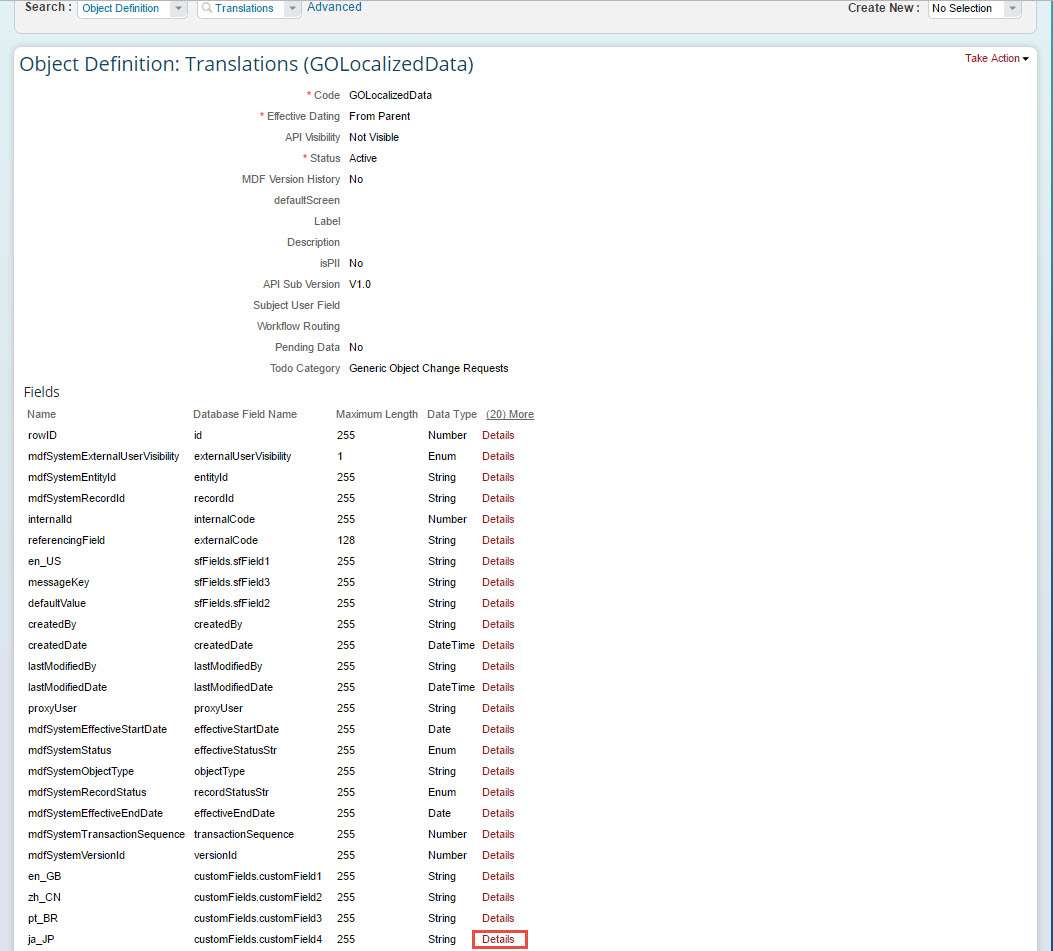Expand the Translations search dropdown arrow

[x=292, y=8]
